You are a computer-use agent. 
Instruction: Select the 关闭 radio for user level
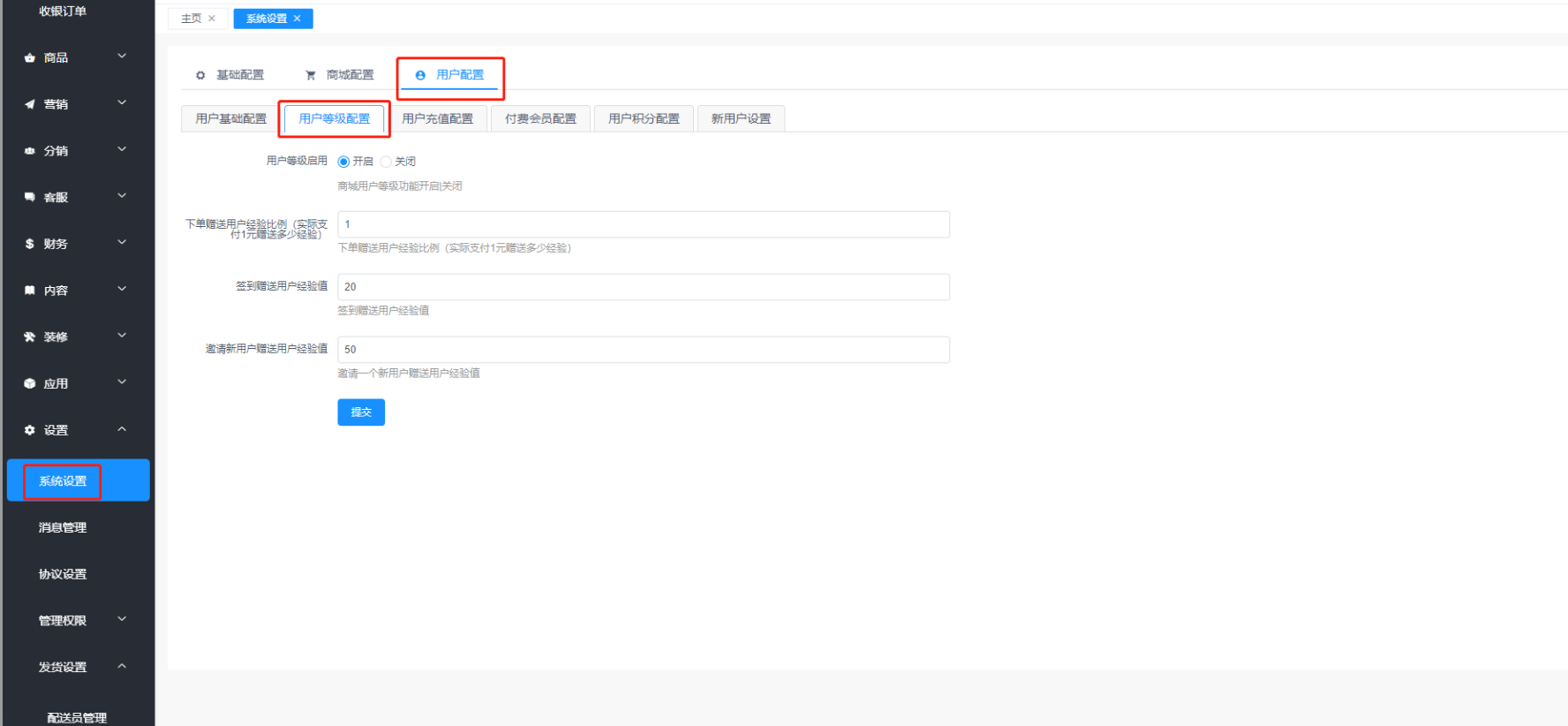(386, 162)
